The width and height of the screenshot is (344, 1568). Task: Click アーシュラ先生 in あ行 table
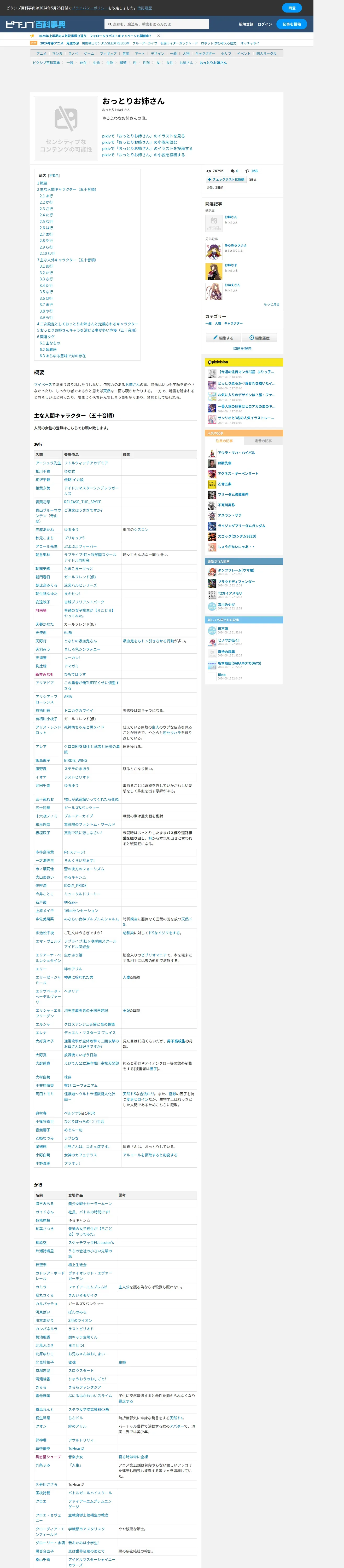(48, 463)
